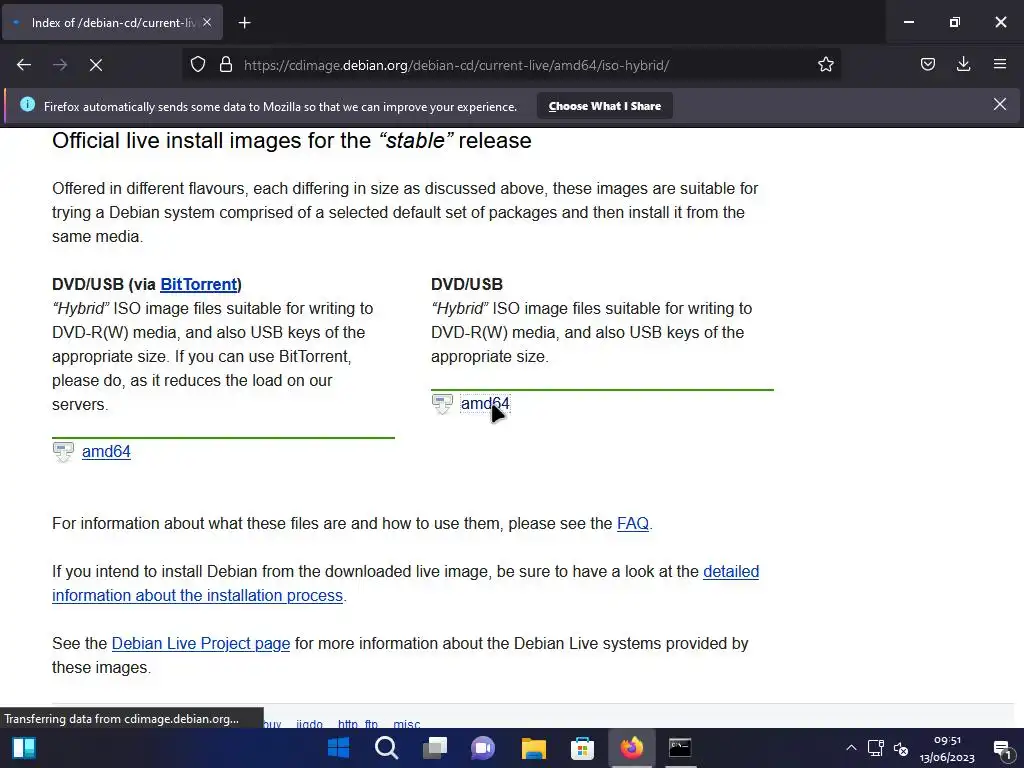This screenshot has width=1024, height=768.
Task: Open taskbar Search
Action: pyautogui.click(x=387, y=748)
